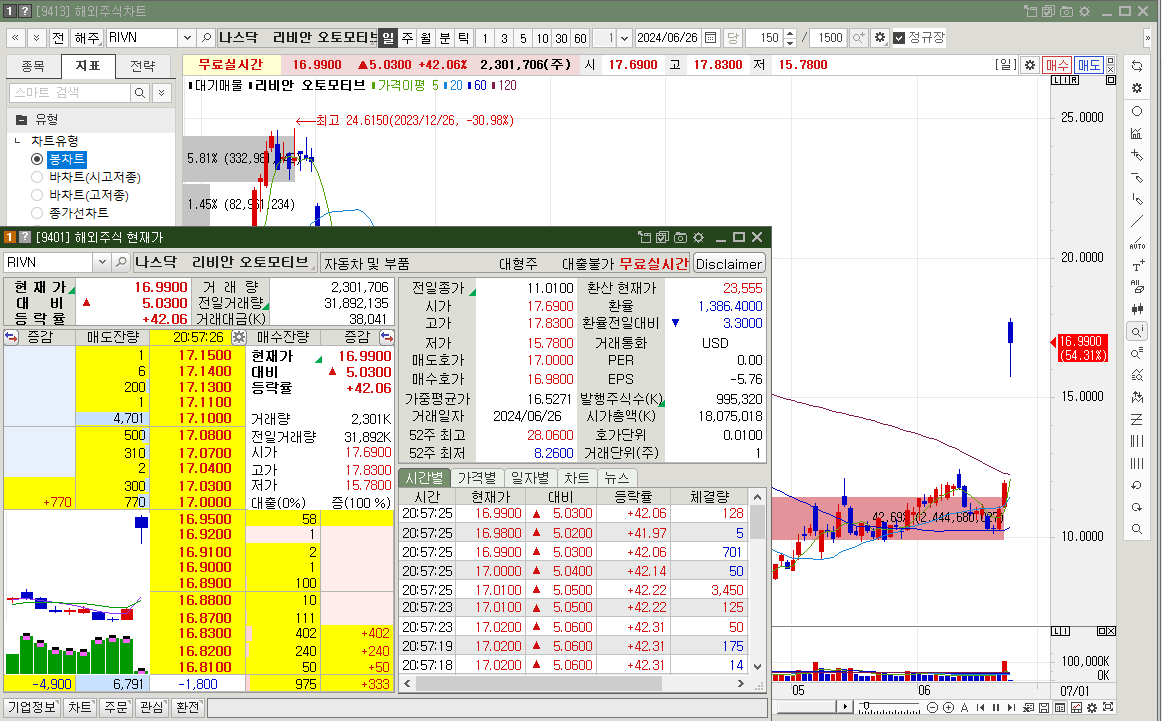This screenshot has height=721, width=1162.
Task: Click the save floppy icon under chart
Action: (x=1043, y=707)
